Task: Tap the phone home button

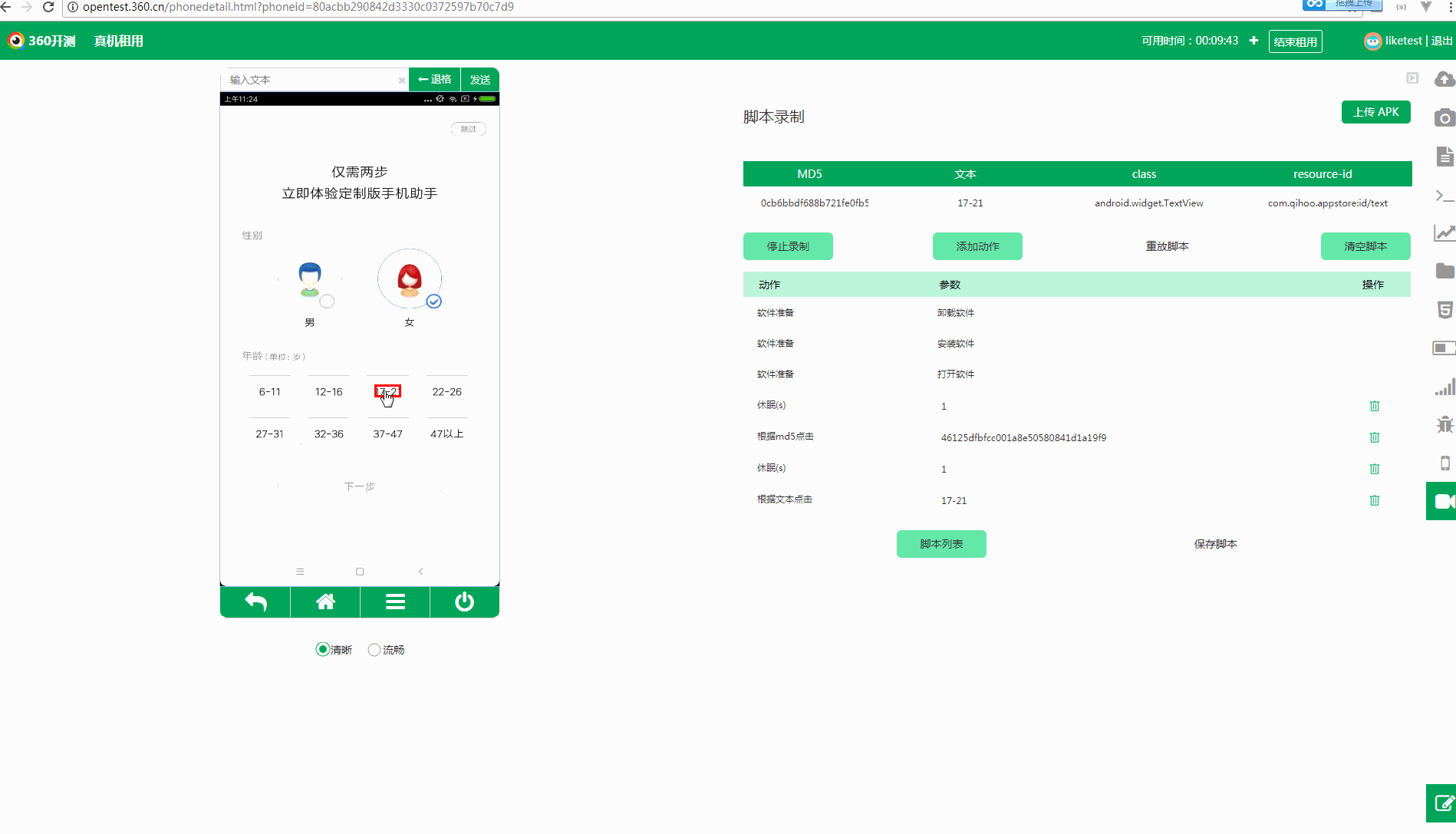Action: (x=325, y=602)
